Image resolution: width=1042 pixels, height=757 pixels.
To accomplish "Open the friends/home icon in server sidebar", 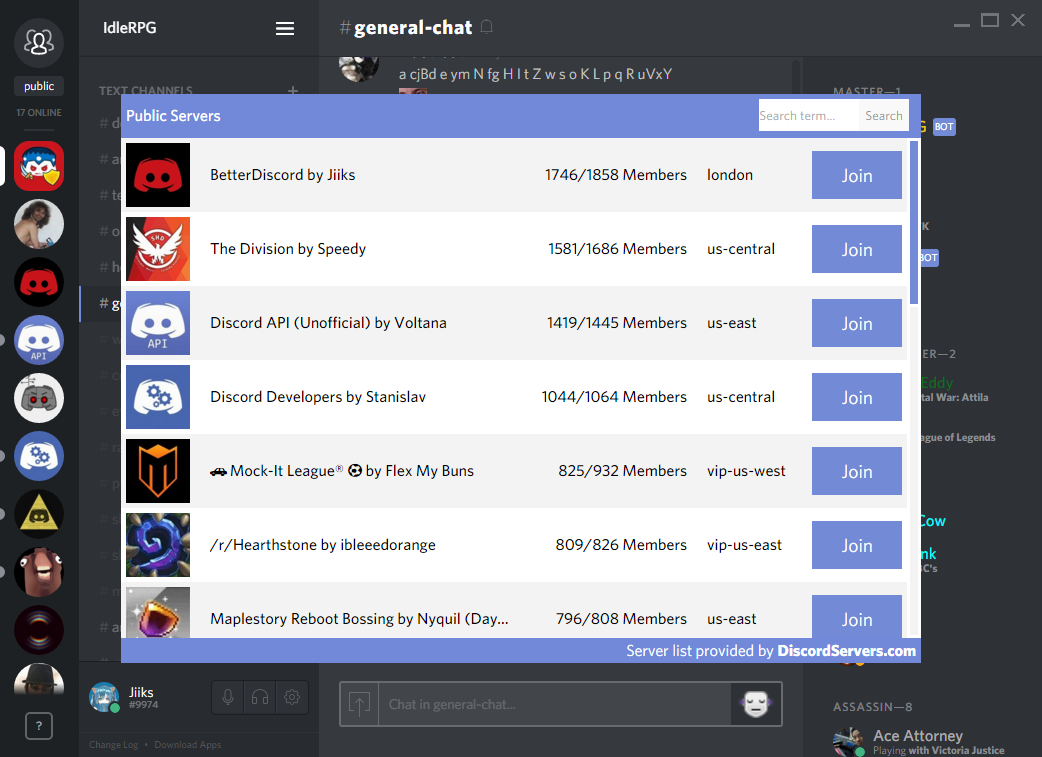I will [x=39, y=43].
